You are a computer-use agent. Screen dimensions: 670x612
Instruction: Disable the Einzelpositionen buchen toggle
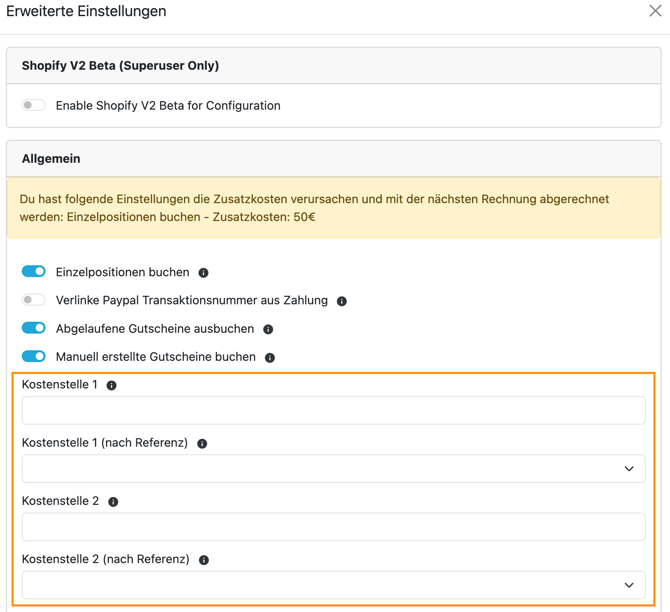[34, 272]
